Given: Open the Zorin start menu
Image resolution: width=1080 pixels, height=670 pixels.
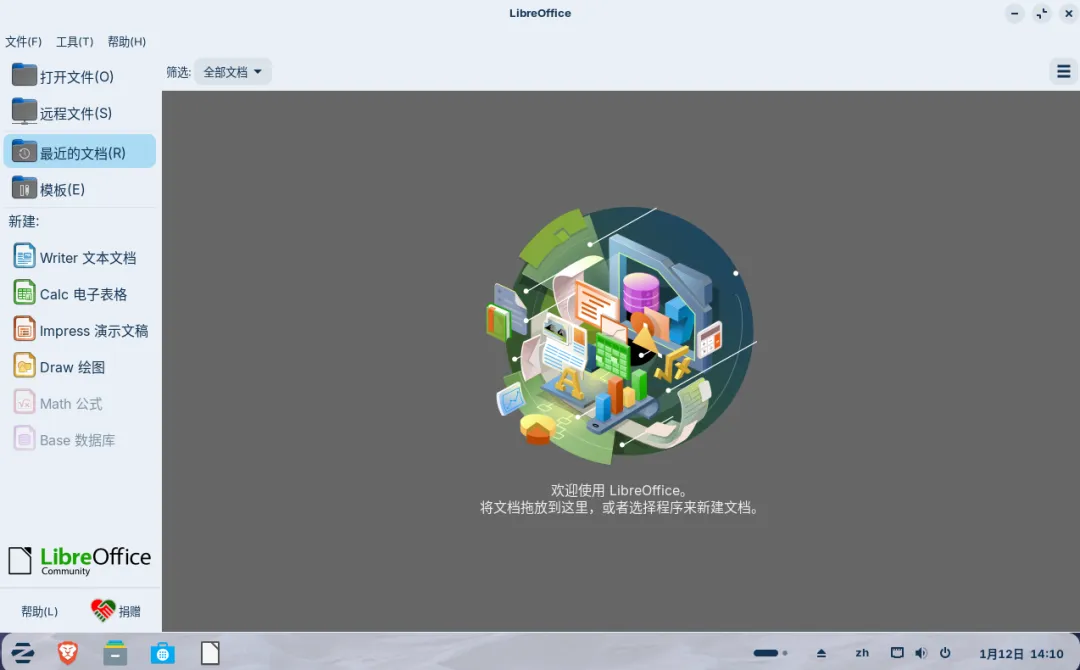Looking at the screenshot, I should pyautogui.click(x=23, y=652).
